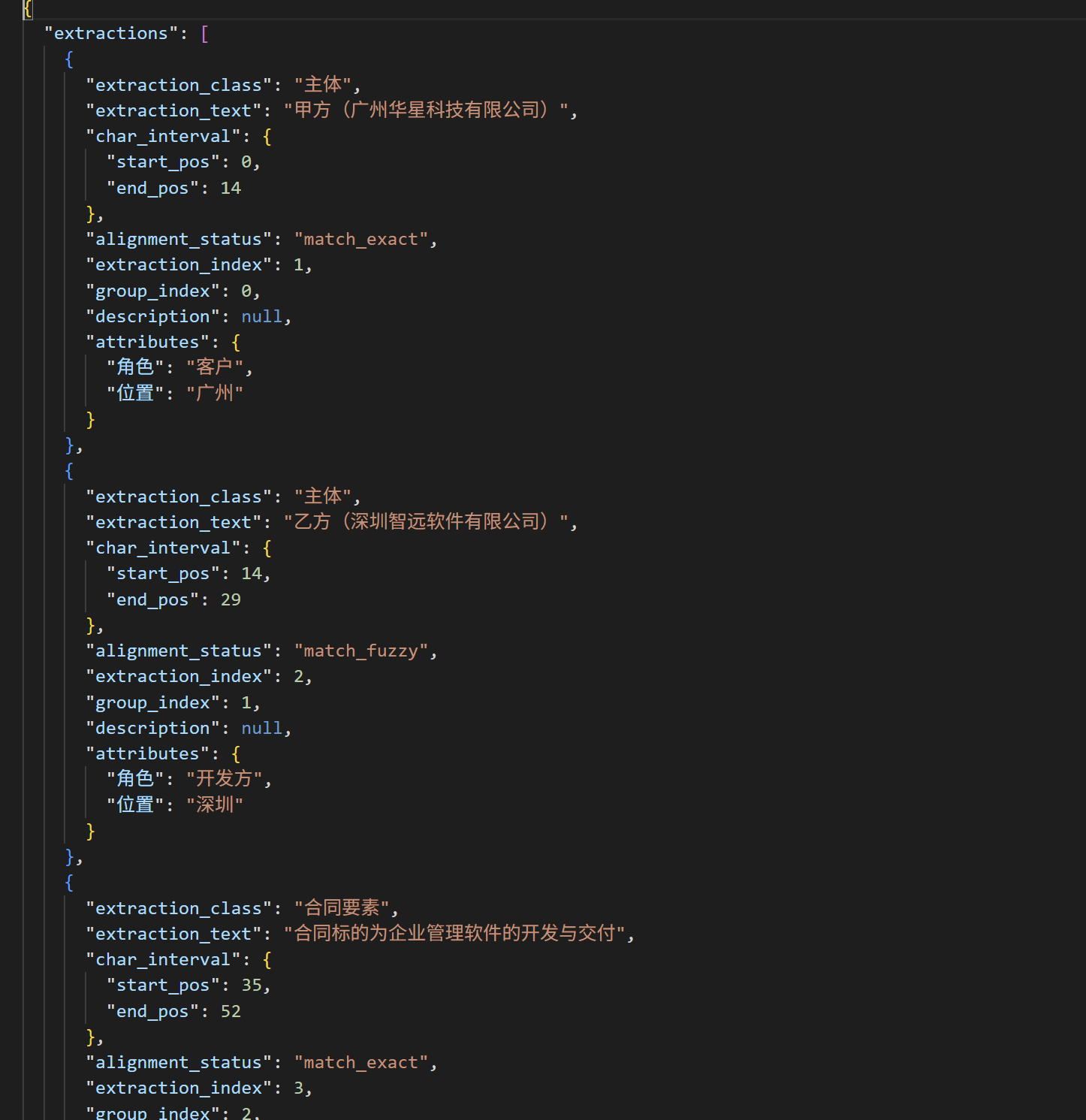Click the end_pos value 52

pyautogui.click(x=231, y=1012)
